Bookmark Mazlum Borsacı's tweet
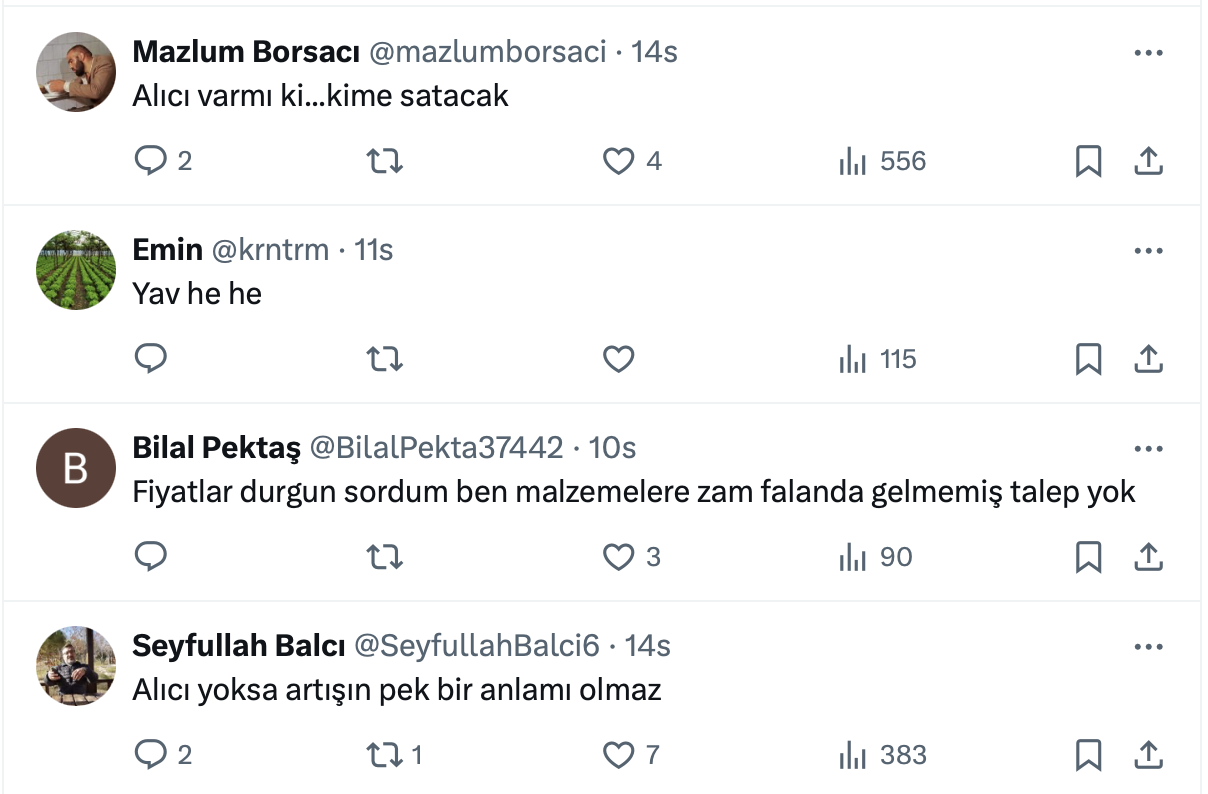1208x794 pixels. pos(1088,161)
